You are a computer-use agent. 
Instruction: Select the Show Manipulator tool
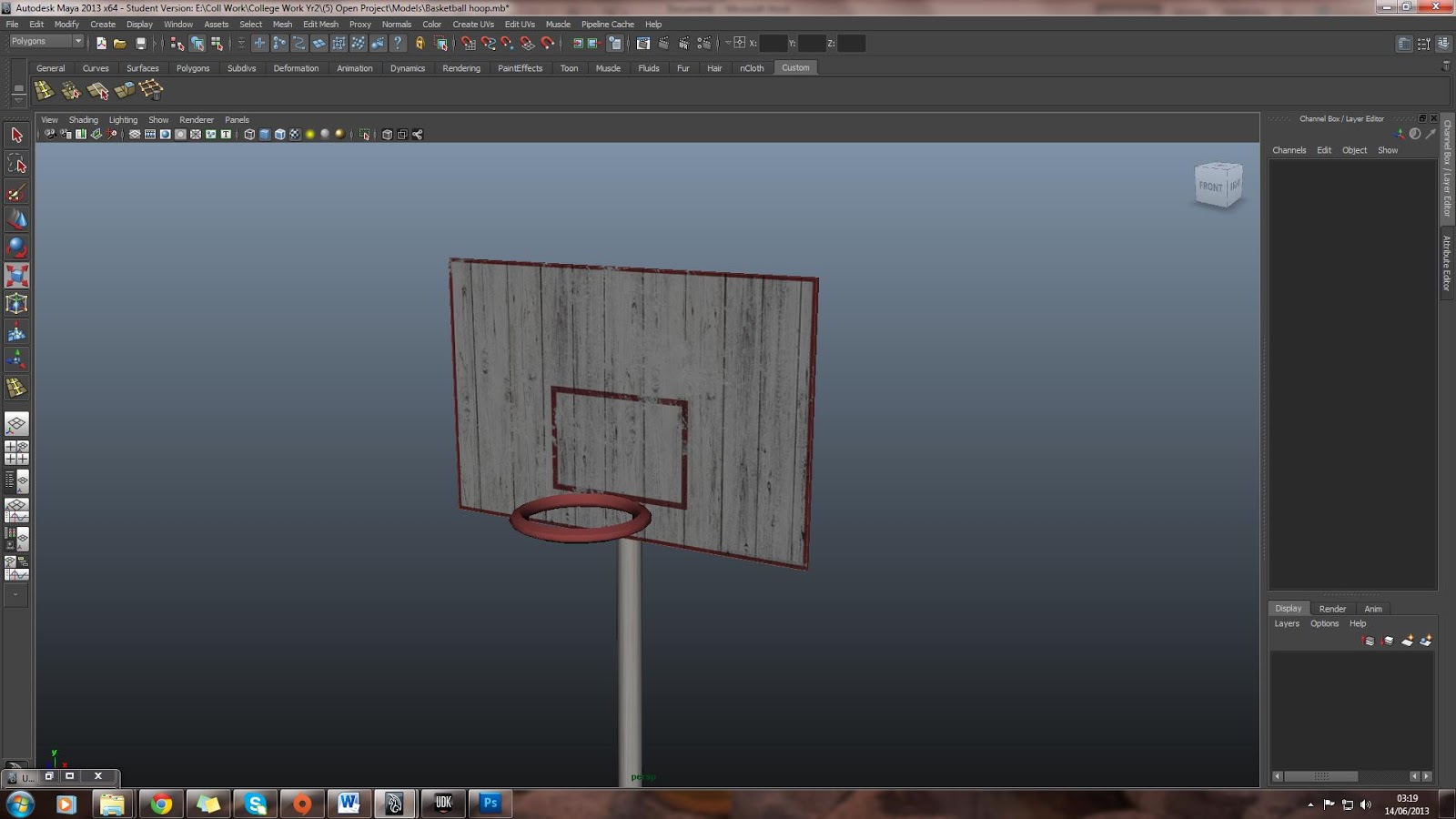point(16,360)
